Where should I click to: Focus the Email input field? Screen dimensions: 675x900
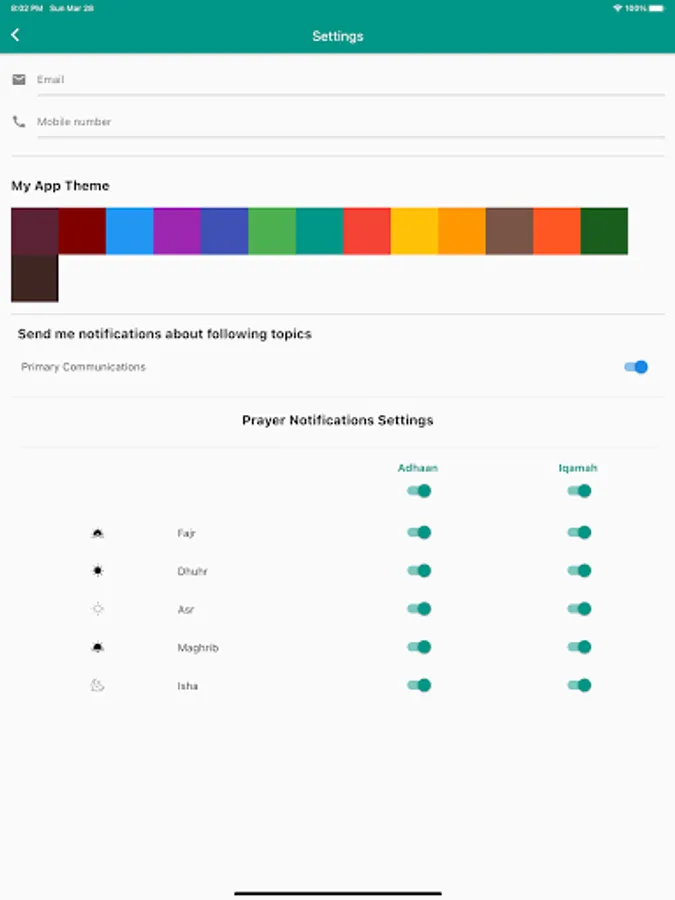click(x=350, y=79)
